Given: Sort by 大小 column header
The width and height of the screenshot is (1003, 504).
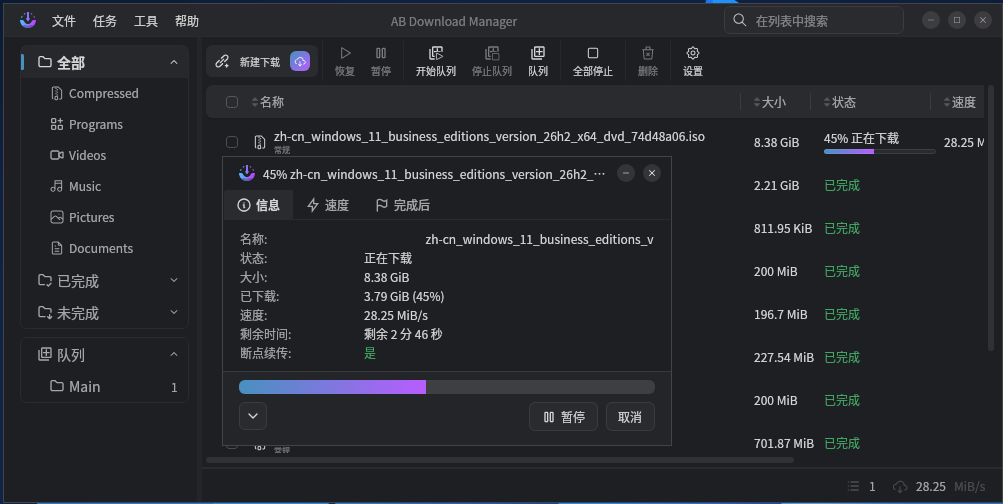Looking at the screenshot, I should pos(770,102).
